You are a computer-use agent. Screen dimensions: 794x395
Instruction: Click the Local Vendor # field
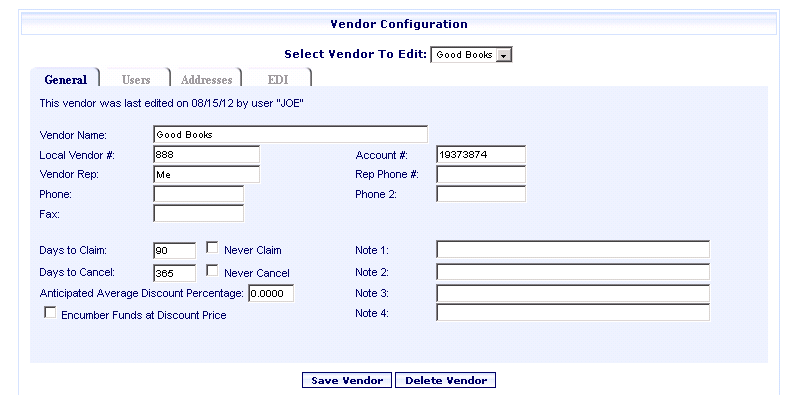pos(207,154)
